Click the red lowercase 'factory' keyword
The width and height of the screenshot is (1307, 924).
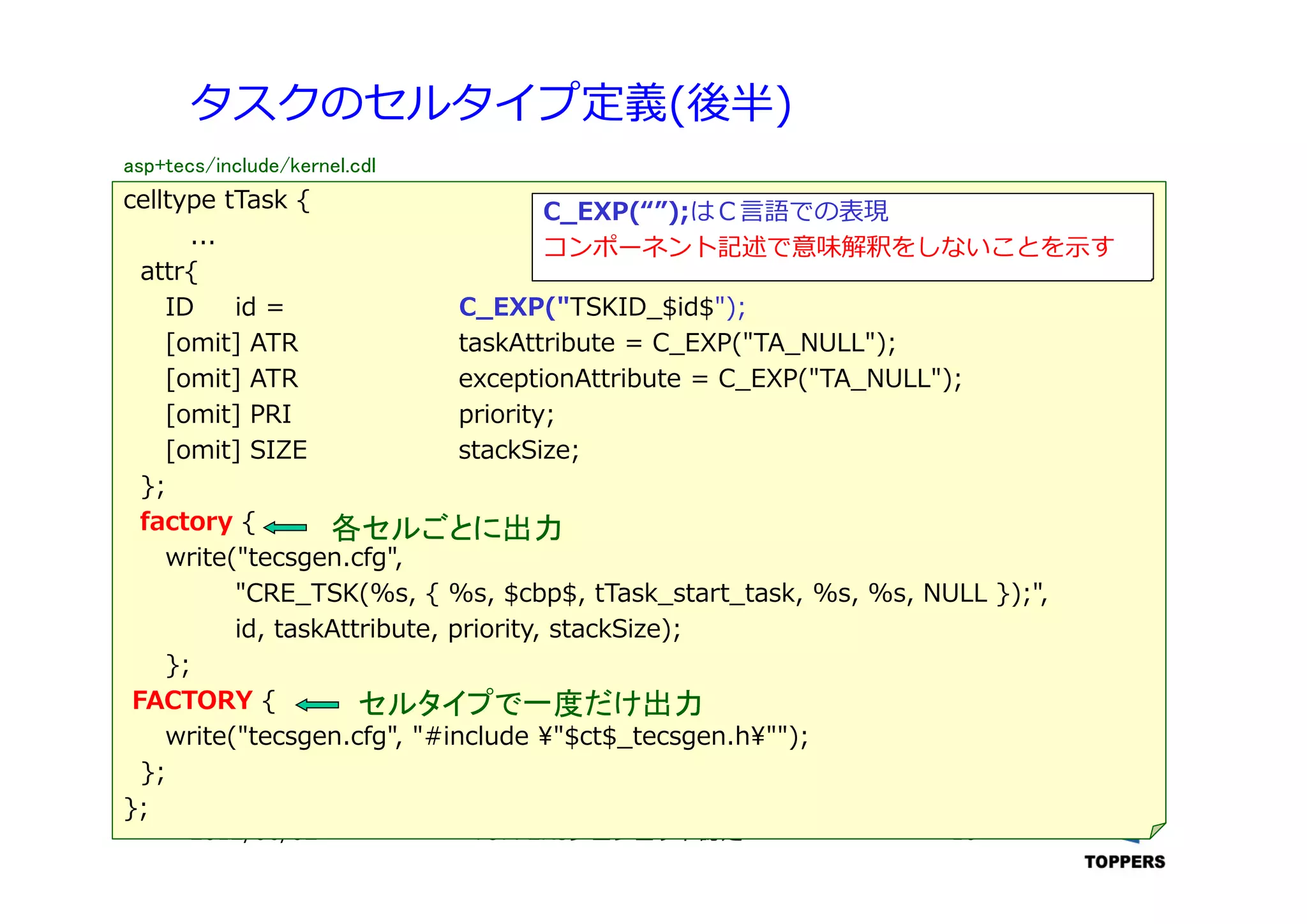click(186, 522)
